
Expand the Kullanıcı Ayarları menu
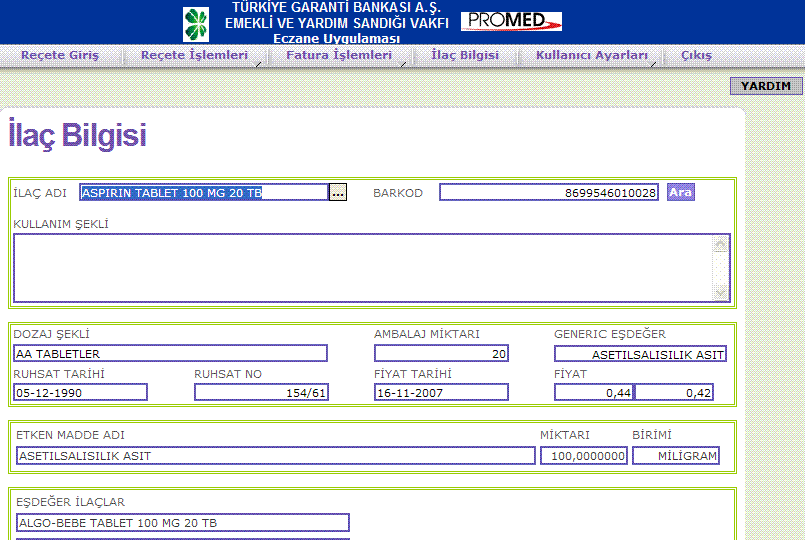pos(592,56)
